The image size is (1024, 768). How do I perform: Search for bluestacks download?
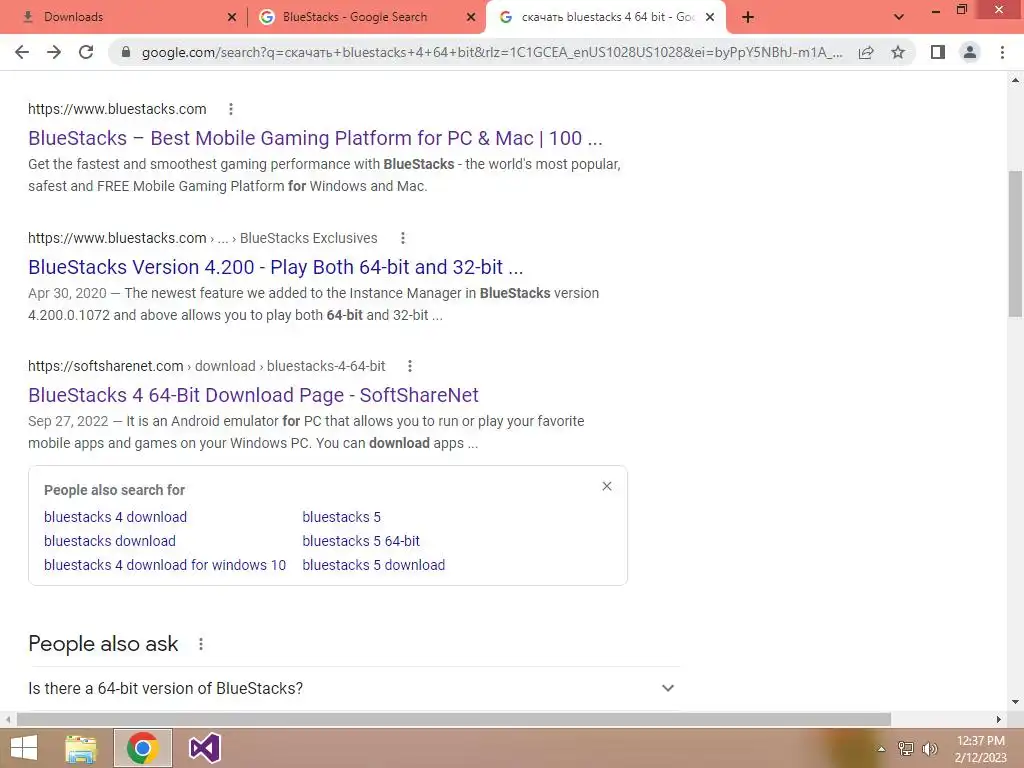(110, 541)
